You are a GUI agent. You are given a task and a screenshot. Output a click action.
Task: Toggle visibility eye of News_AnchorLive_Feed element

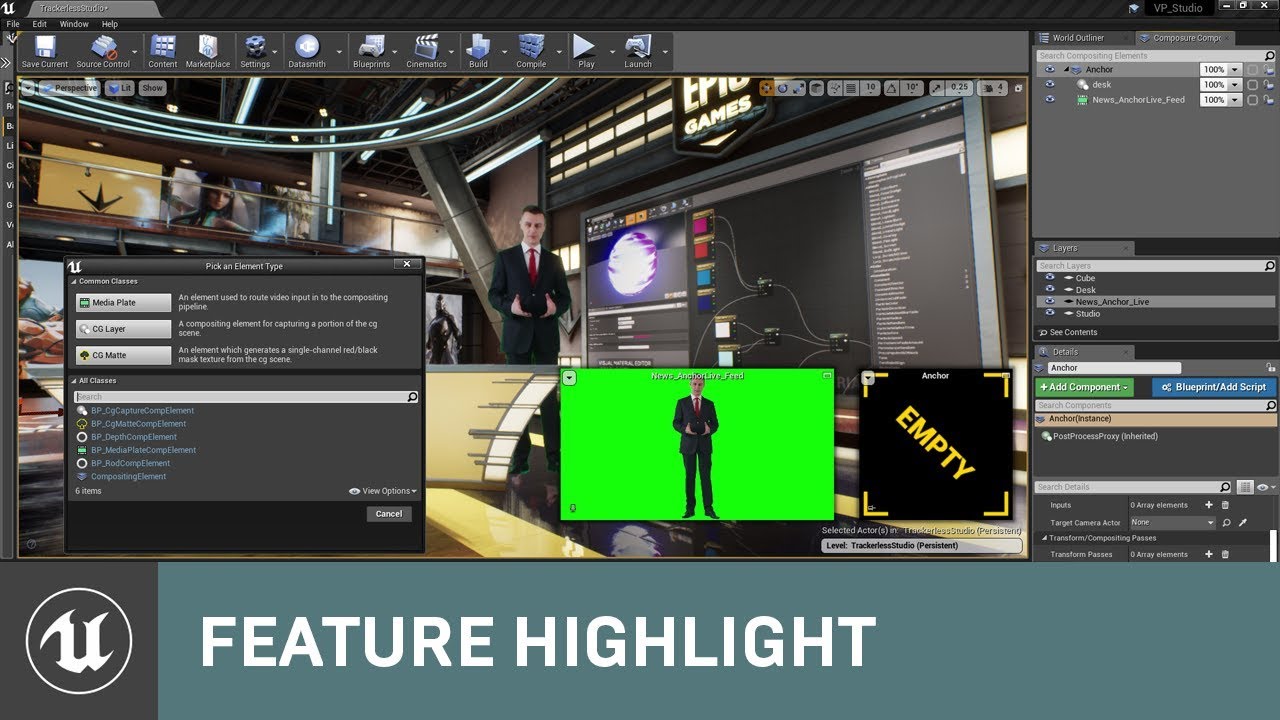tap(1049, 100)
